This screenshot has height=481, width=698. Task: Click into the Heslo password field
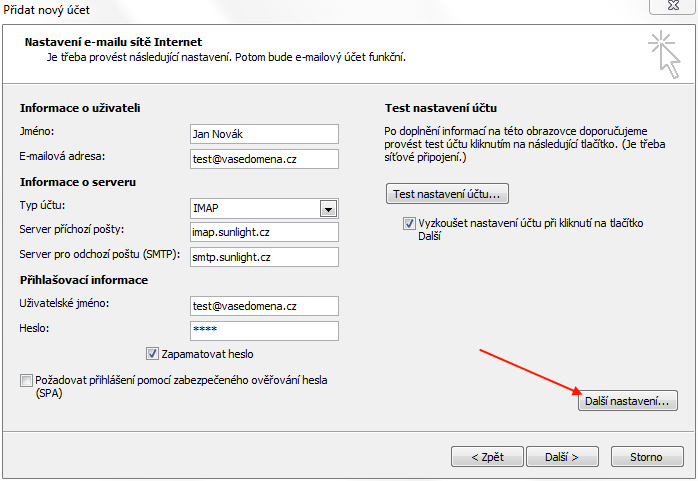pyautogui.click(x=264, y=331)
